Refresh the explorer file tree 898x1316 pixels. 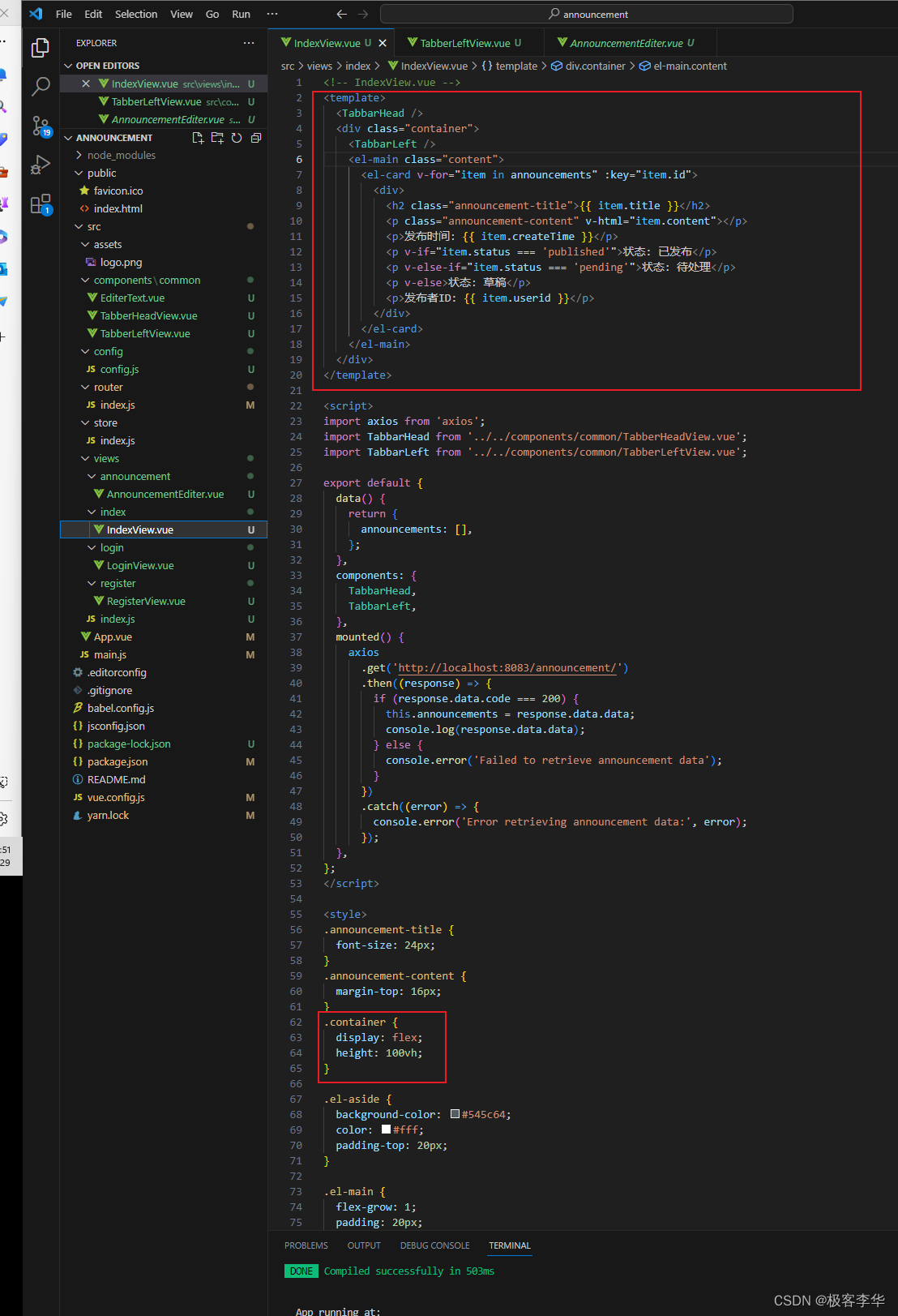coord(237,138)
